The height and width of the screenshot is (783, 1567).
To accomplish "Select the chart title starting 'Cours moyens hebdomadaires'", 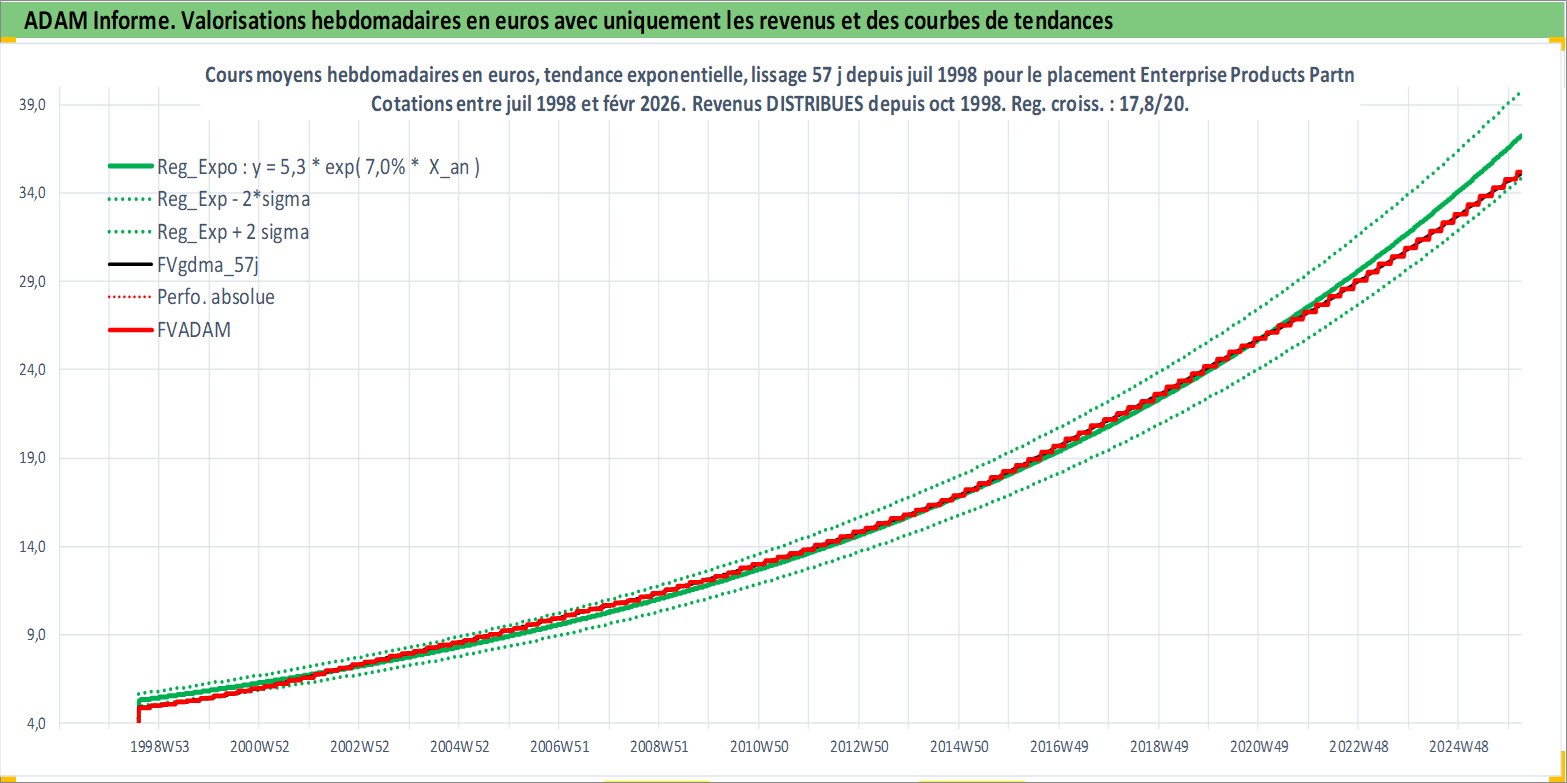I will point(780,76).
